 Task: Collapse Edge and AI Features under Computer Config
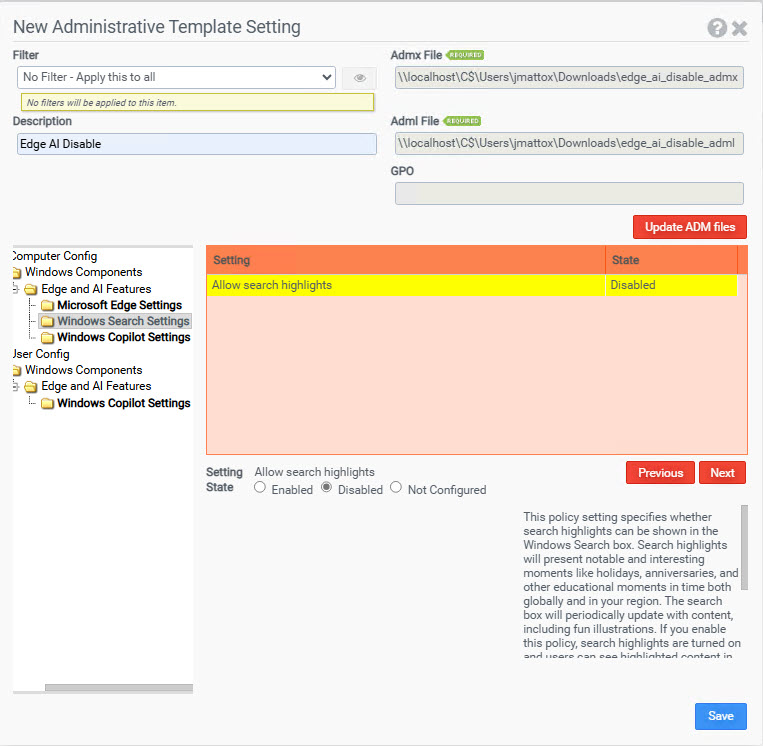tap(15, 289)
